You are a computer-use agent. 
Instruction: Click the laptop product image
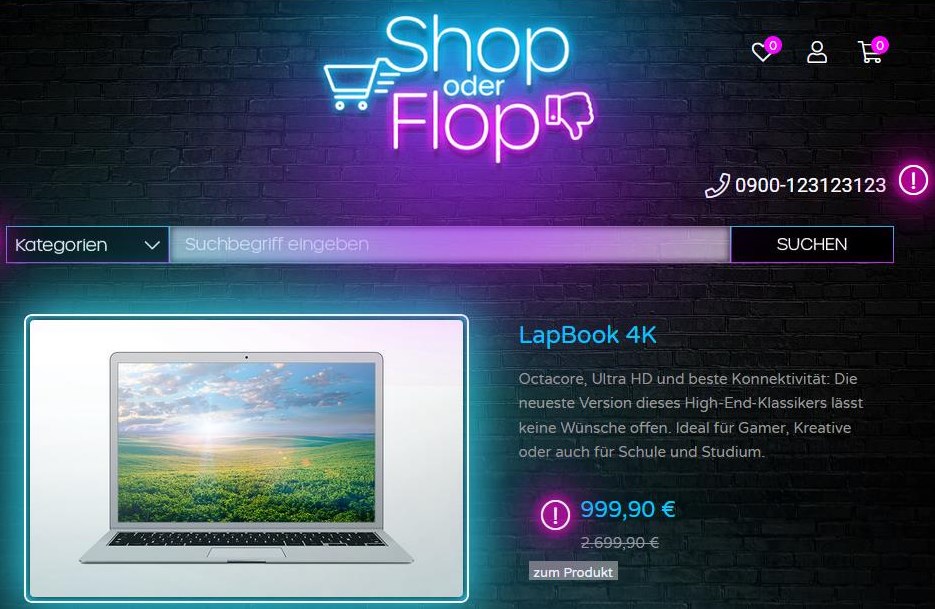246,457
